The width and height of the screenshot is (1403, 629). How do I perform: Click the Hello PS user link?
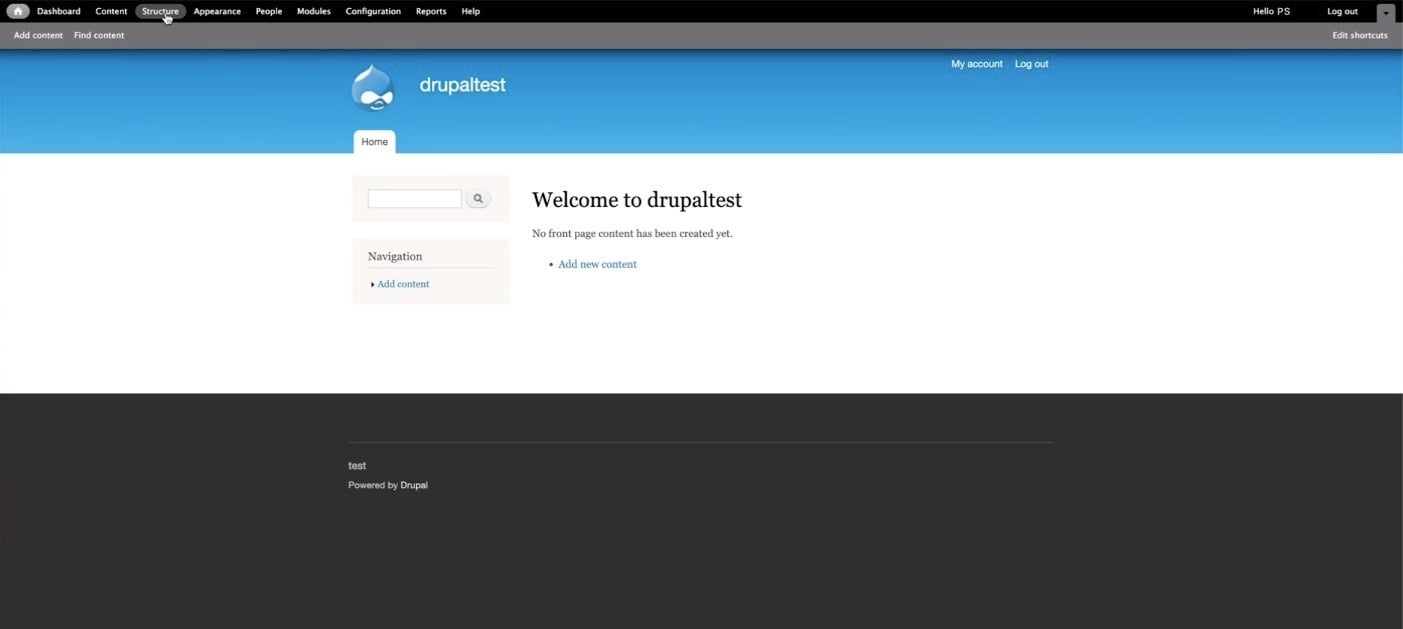(x=1271, y=11)
